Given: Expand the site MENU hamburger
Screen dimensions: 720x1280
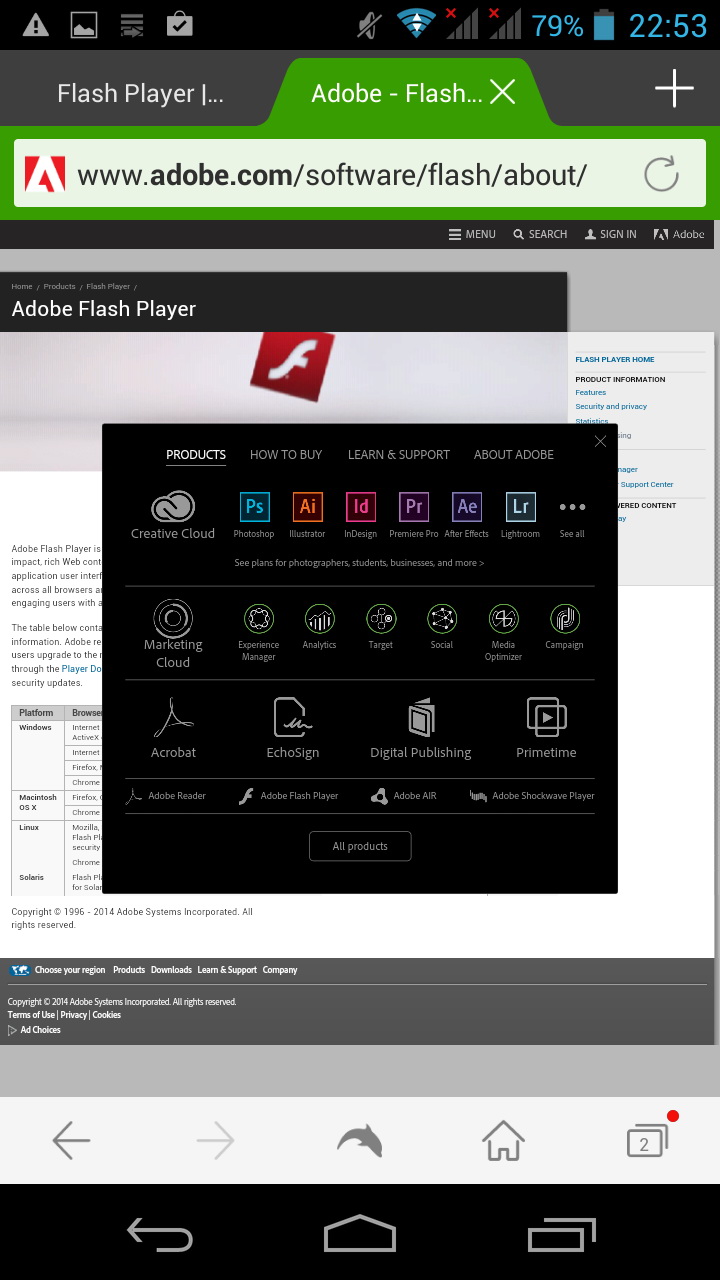Looking at the screenshot, I should click(472, 234).
